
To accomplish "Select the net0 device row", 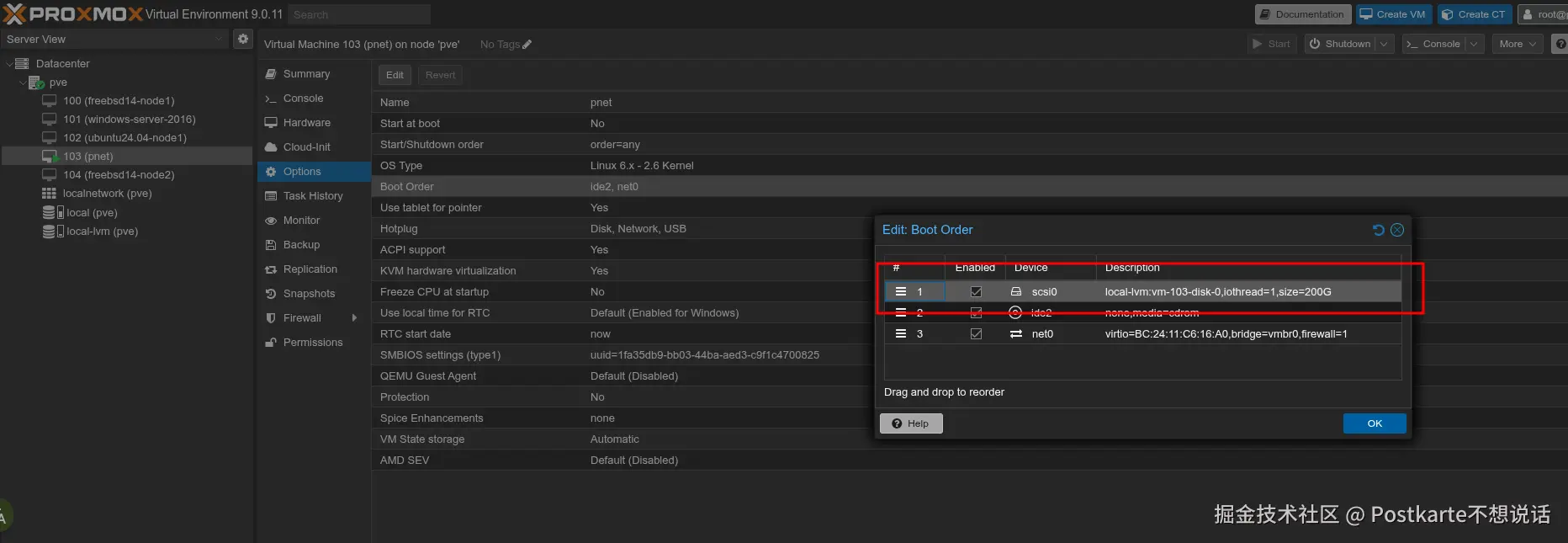I will point(1142,333).
